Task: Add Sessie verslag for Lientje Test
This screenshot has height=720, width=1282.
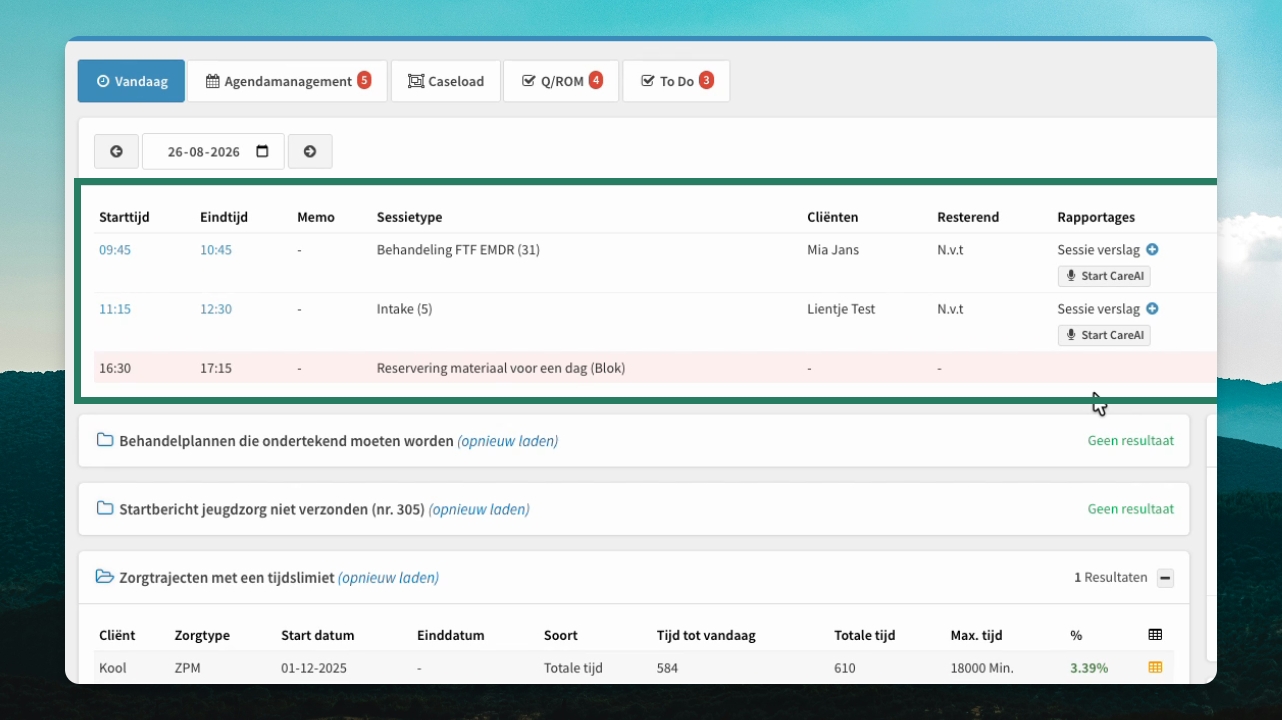Action: pyautogui.click(x=1152, y=309)
